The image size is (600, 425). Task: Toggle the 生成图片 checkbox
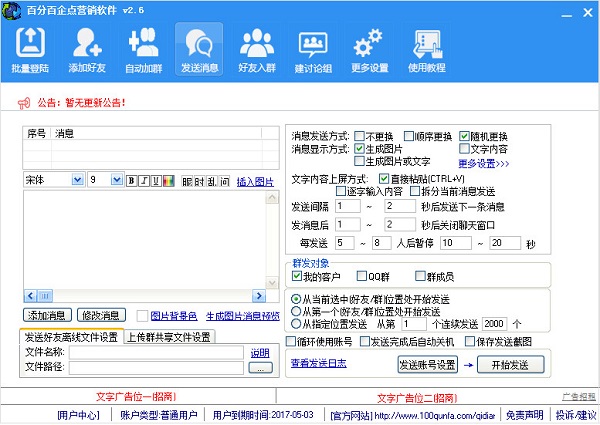click(359, 148)
